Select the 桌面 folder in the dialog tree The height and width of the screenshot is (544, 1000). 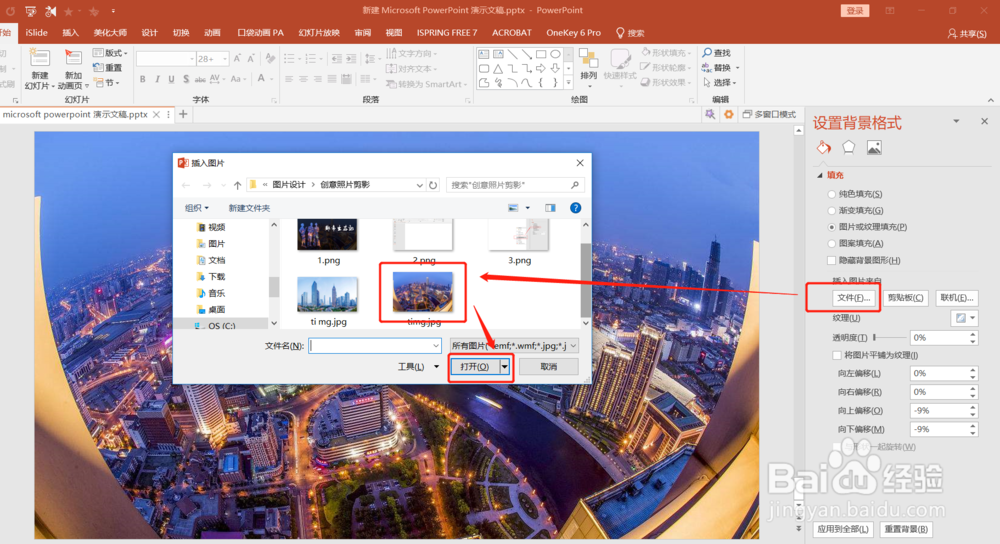point(210,309)
